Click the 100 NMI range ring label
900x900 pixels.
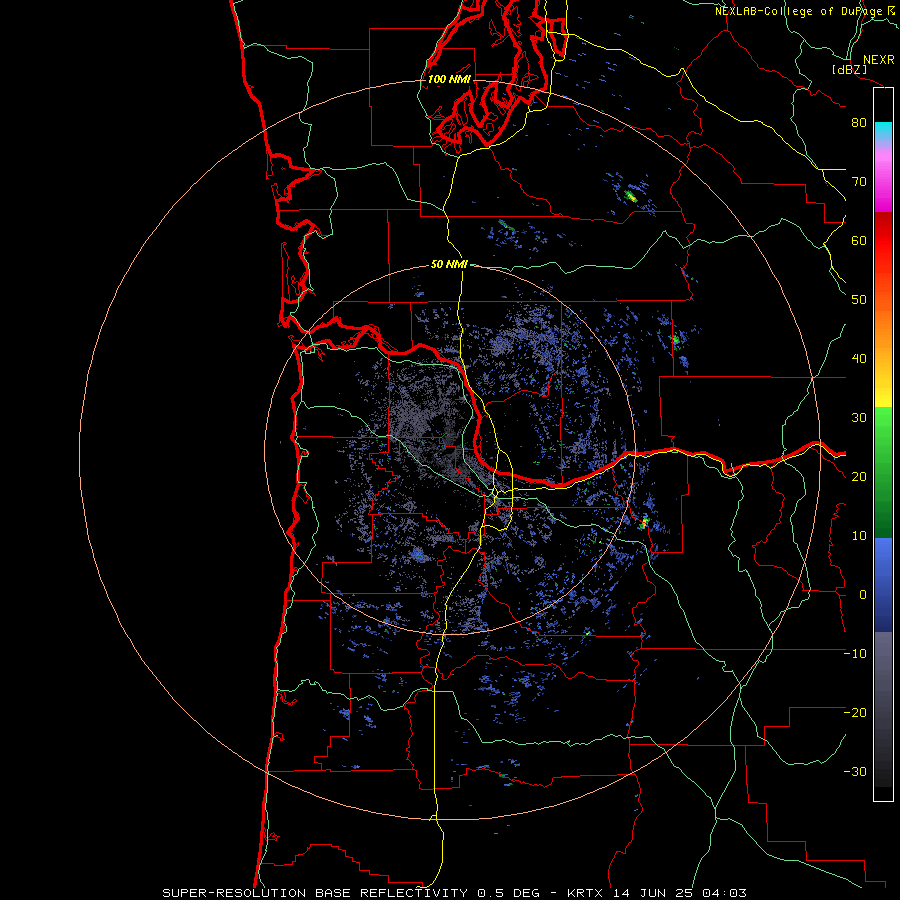[x=449, y=79]
